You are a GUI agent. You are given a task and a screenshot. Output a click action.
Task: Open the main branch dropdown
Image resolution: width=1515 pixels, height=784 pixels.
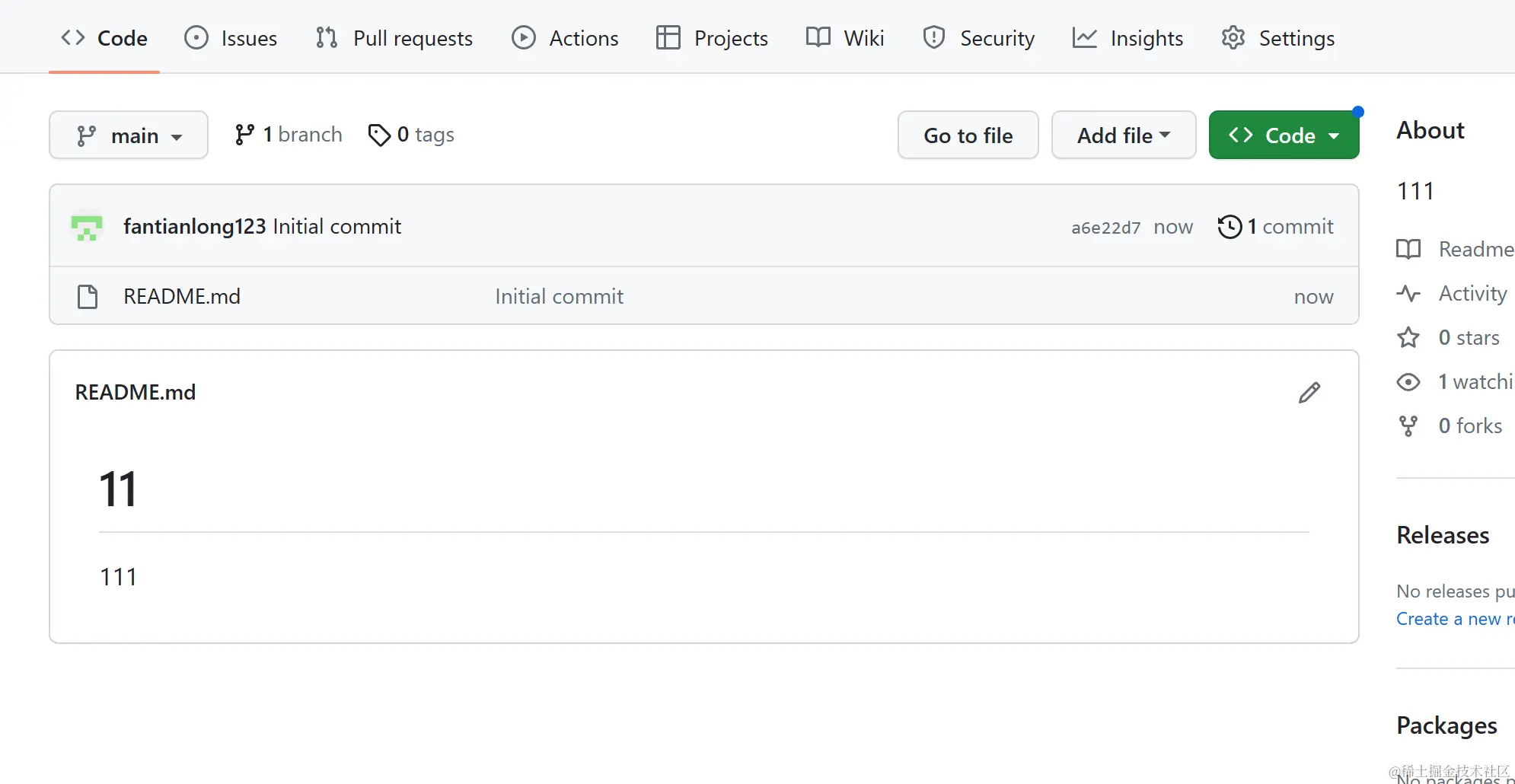click(x=129, y=135)
